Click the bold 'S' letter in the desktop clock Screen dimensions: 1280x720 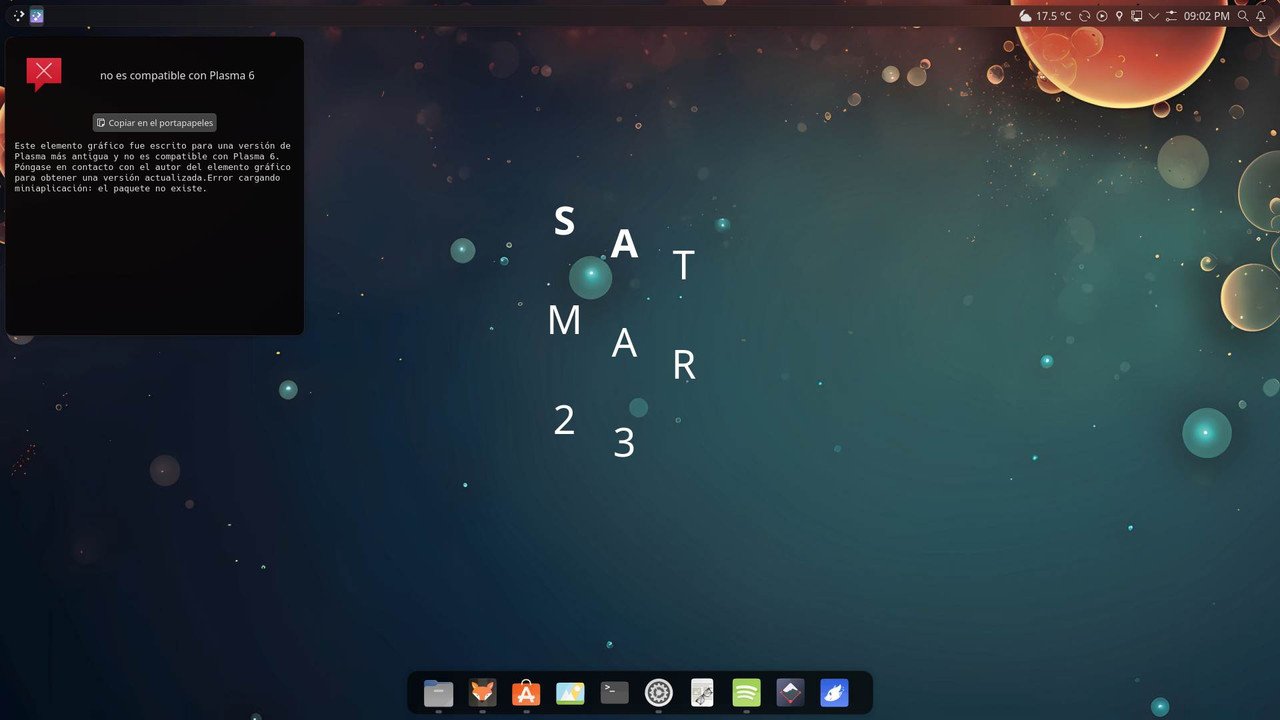click(564, 221)
